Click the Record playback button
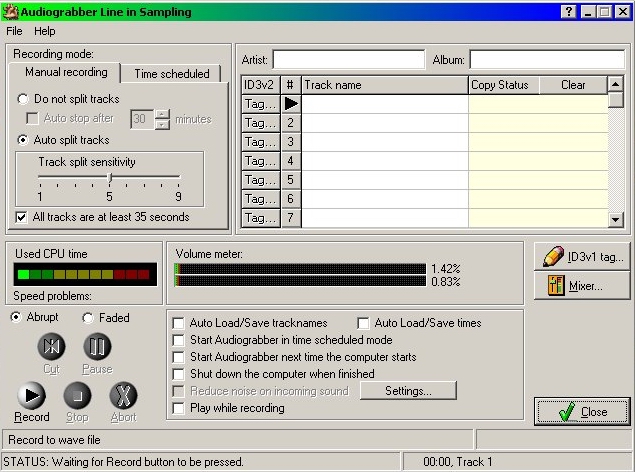The width and height of the screenshot is (635, 472). pos(31,395)
